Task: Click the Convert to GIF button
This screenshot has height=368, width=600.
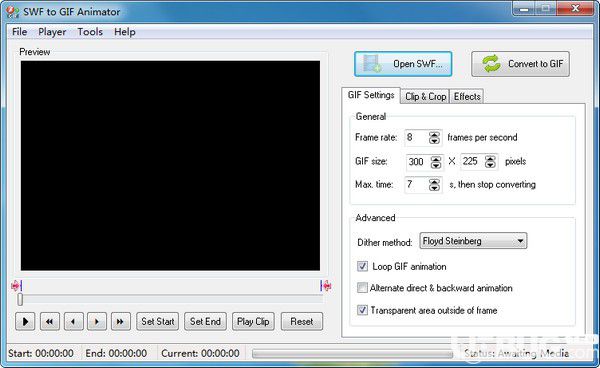Action: (x=520, y=64)
